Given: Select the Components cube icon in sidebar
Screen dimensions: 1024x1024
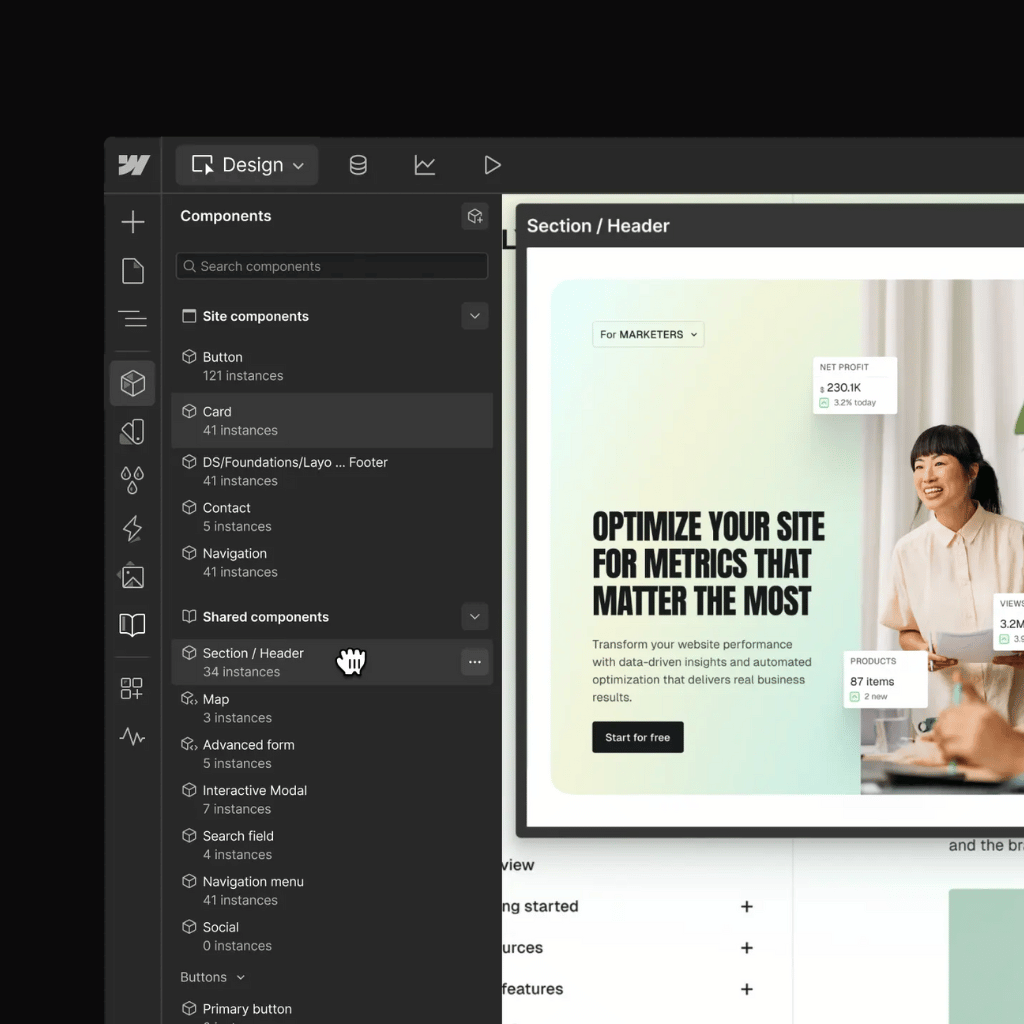Looking at the screenshot, I should [133, 383].
